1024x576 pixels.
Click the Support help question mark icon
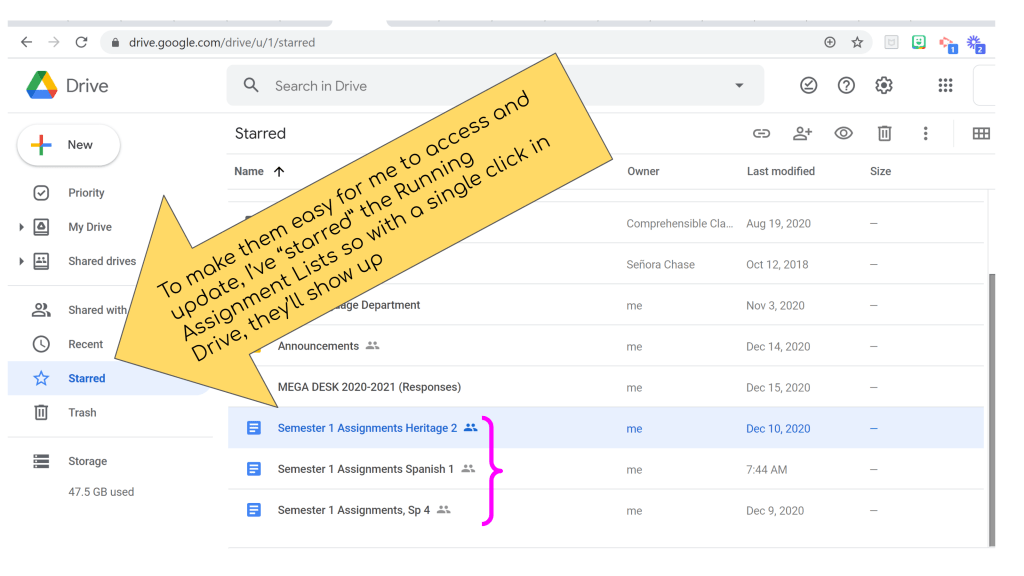(x=846, y=86)
